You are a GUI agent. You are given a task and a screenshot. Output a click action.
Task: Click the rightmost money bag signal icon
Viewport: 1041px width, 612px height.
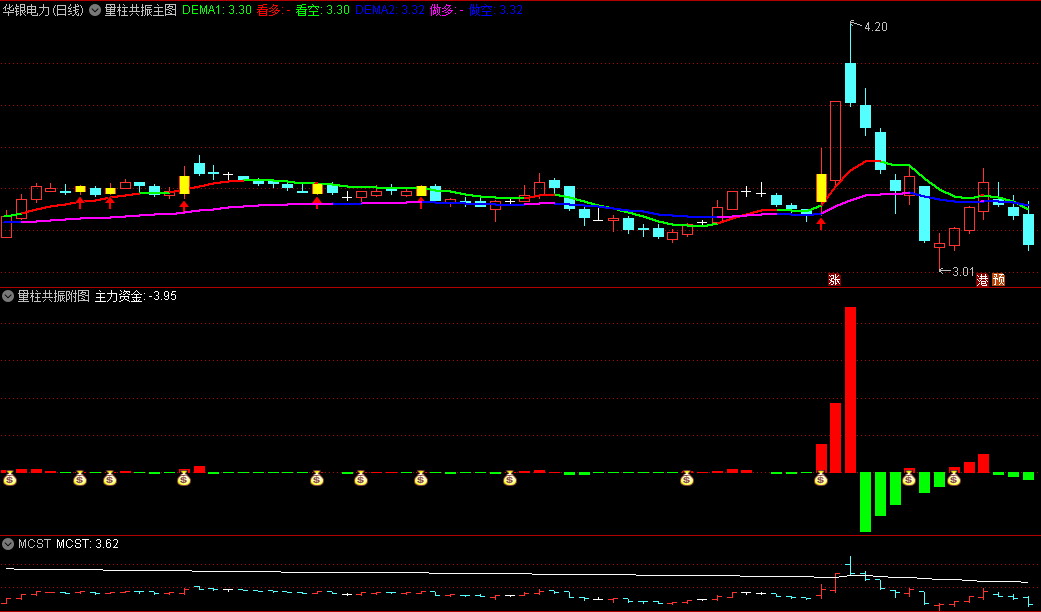[x=954, y=478]
